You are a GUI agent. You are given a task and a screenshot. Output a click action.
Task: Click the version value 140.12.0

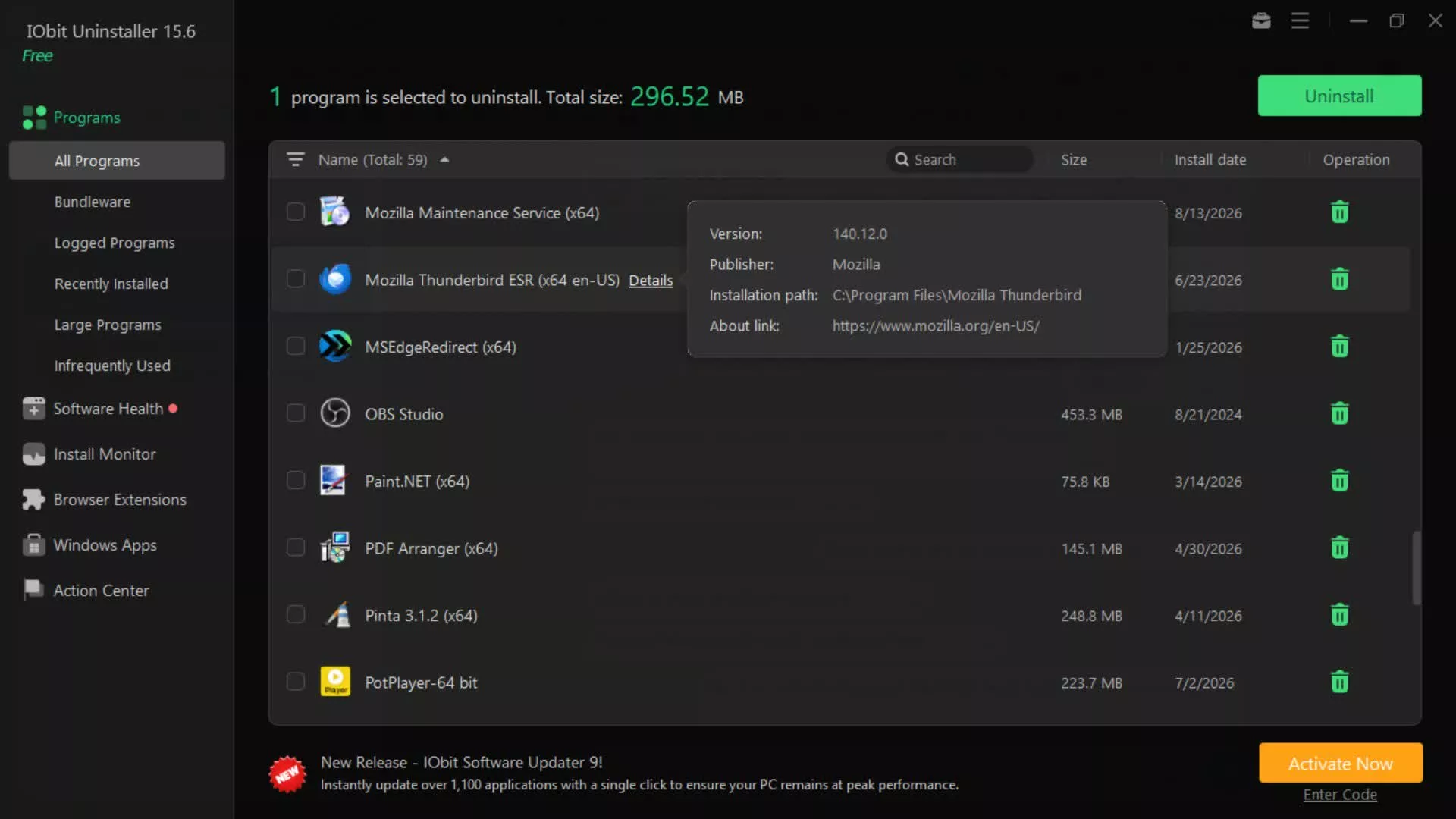click(x=860, y=234)
